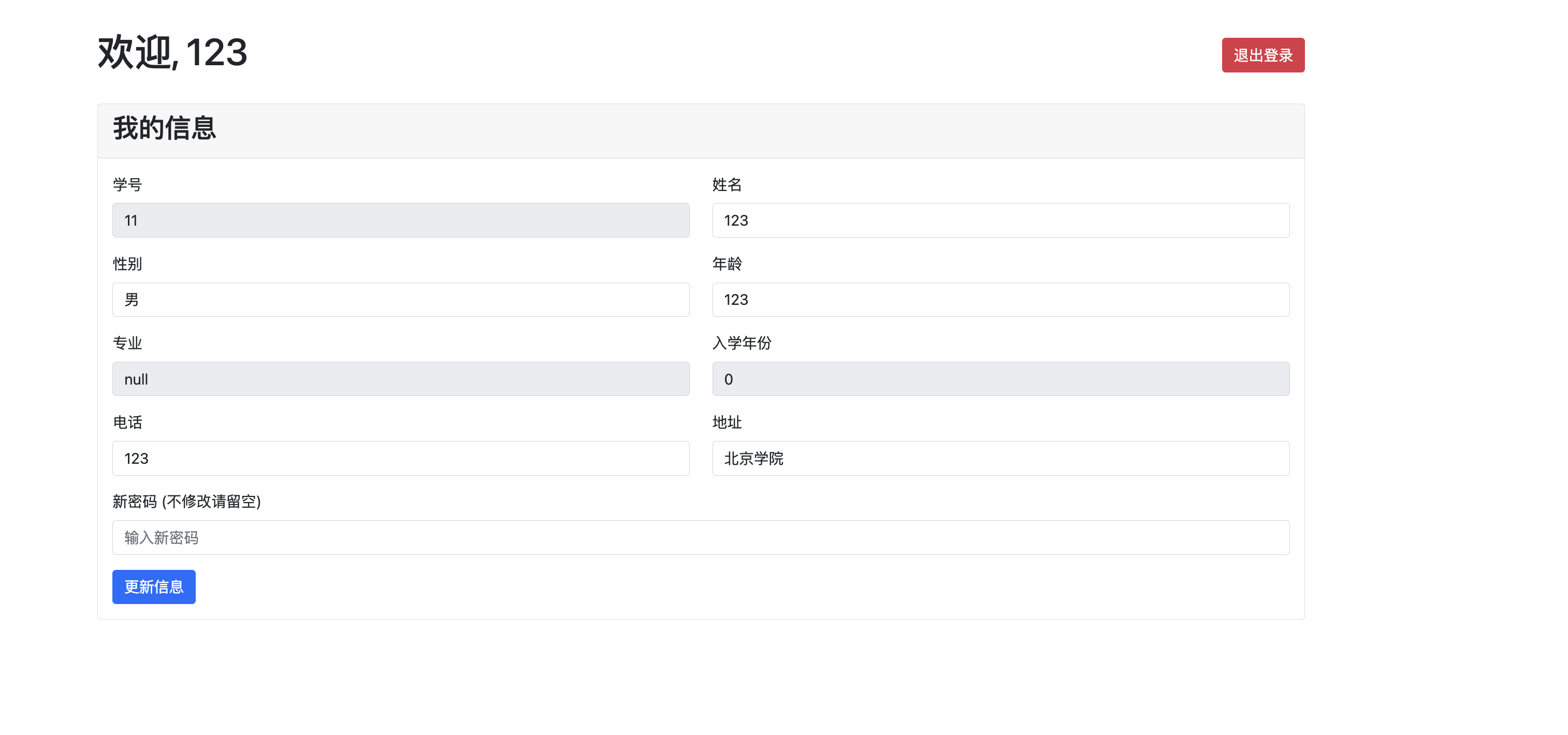The width and height of the screenshot is (1568, 735).
Task: Click the 我的信息 card header
Action: 164,129
